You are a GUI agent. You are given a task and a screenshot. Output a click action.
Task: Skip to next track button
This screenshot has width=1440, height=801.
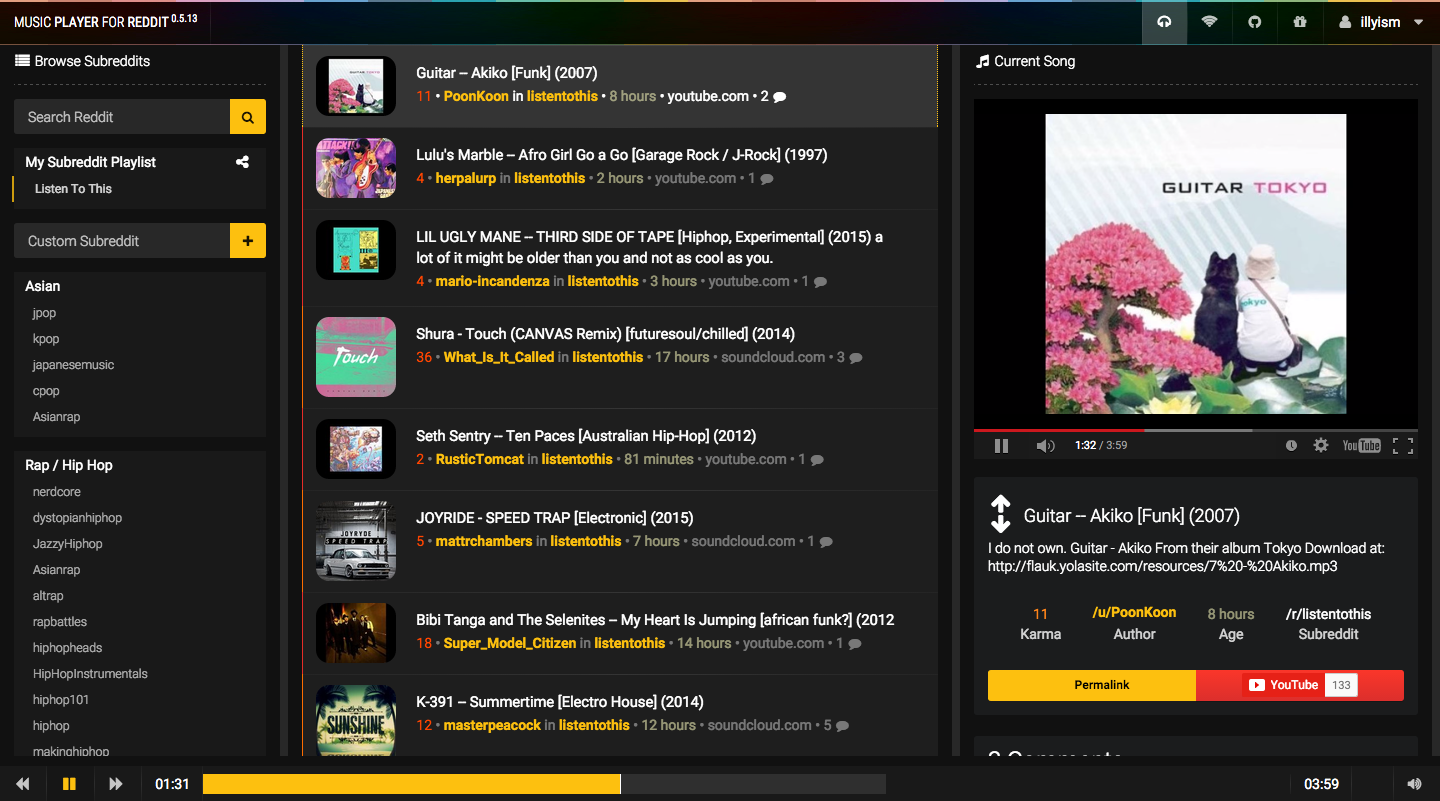point(116,784)
